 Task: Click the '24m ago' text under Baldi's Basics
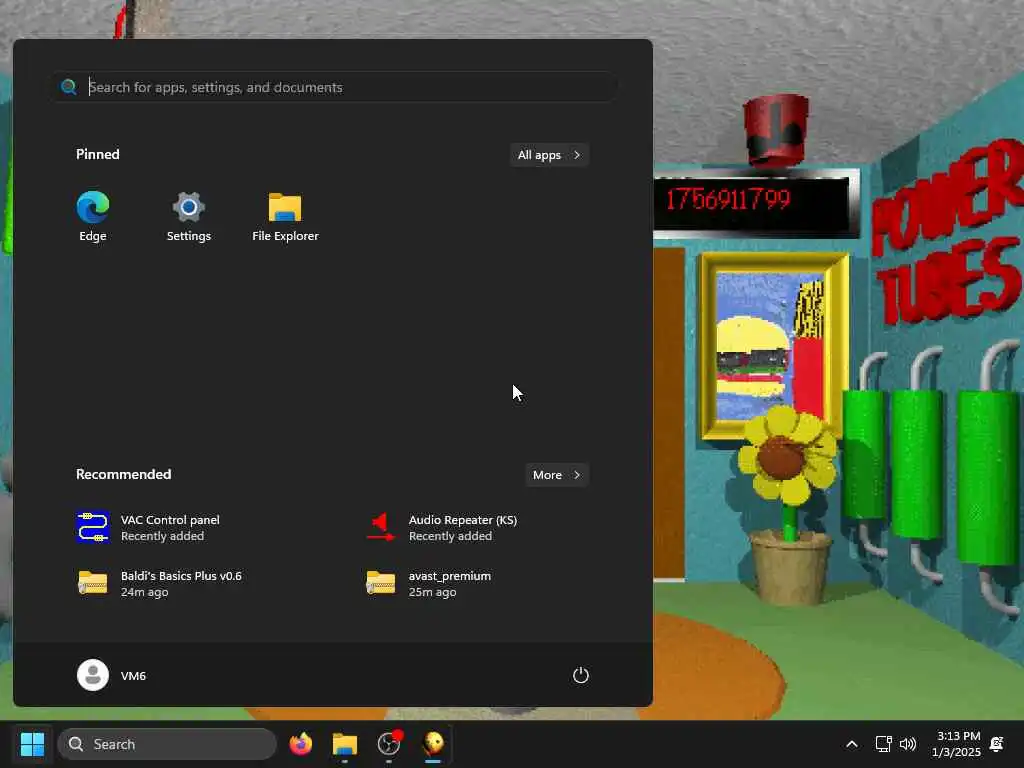tap(144, 592)
